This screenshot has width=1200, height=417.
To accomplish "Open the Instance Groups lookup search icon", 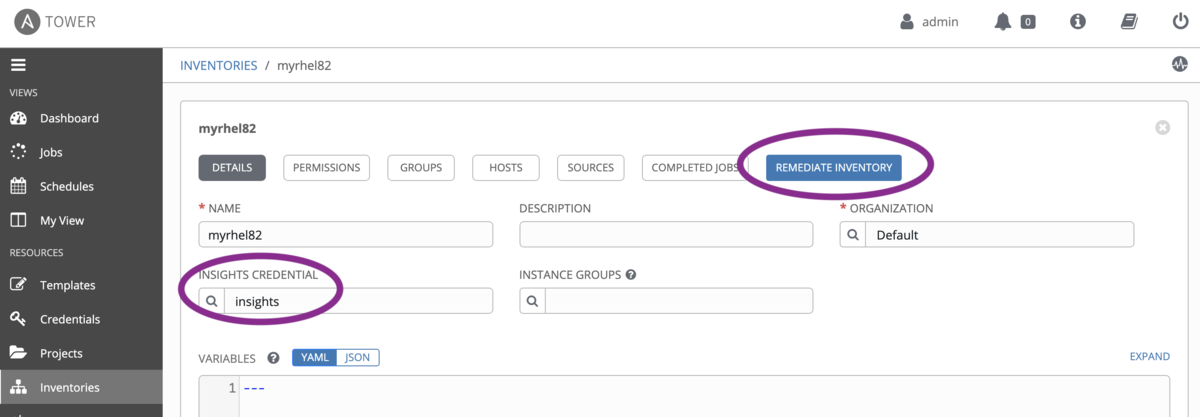I will (533, 301).
